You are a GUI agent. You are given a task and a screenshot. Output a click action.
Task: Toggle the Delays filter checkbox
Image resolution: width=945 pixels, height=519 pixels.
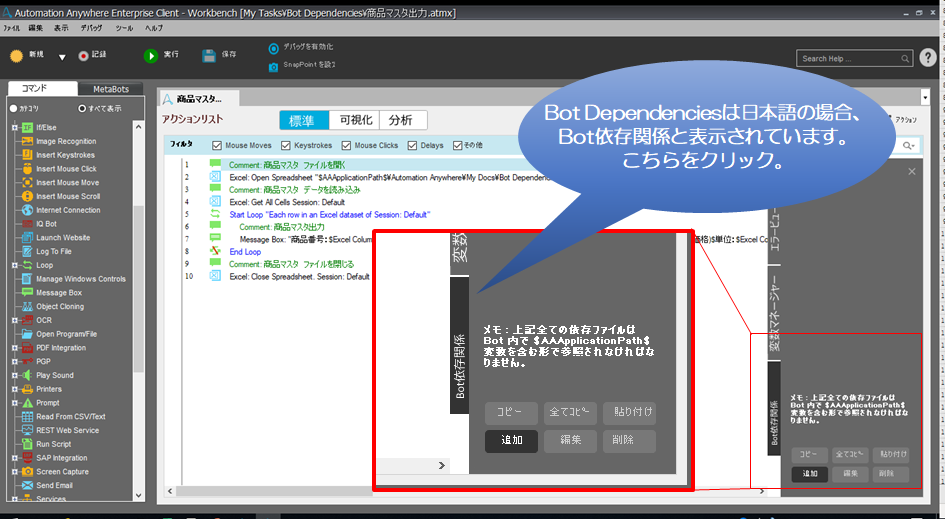(412, 145)
